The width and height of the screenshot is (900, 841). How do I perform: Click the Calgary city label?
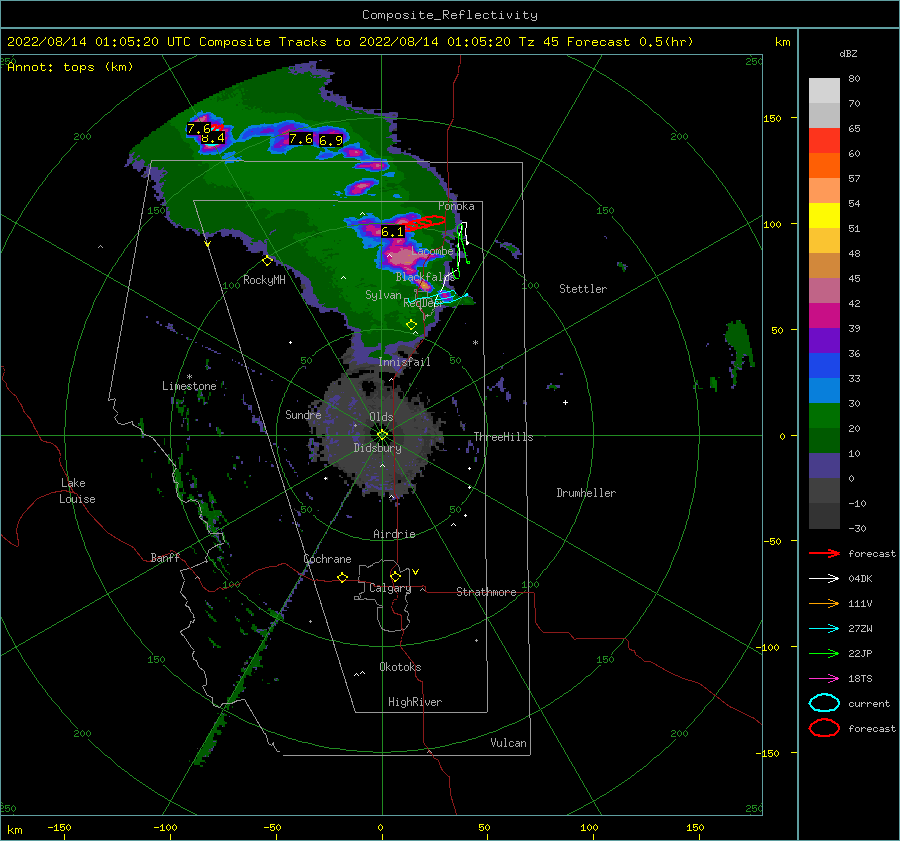(x=390, y=588)
